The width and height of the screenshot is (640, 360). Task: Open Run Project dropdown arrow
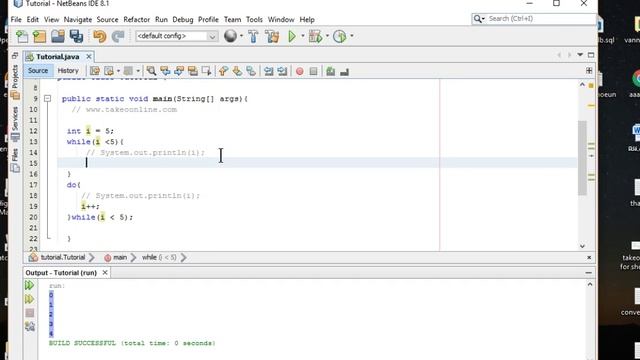(302, 36)
